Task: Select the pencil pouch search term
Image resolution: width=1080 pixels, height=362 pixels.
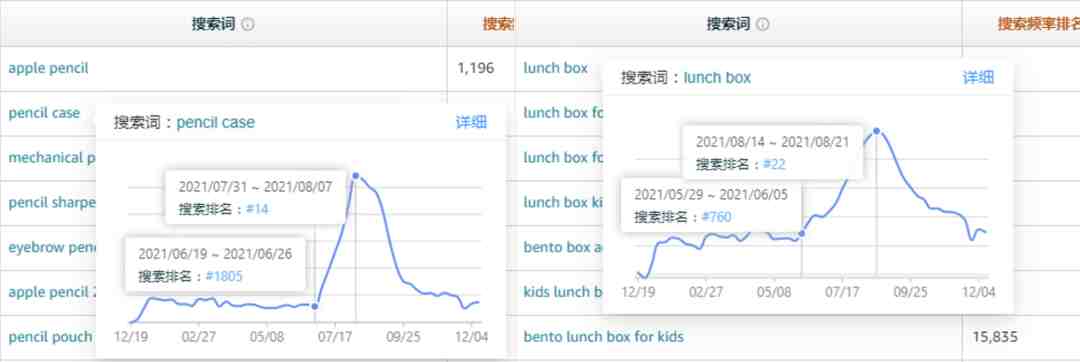Action: coord(50,337)
